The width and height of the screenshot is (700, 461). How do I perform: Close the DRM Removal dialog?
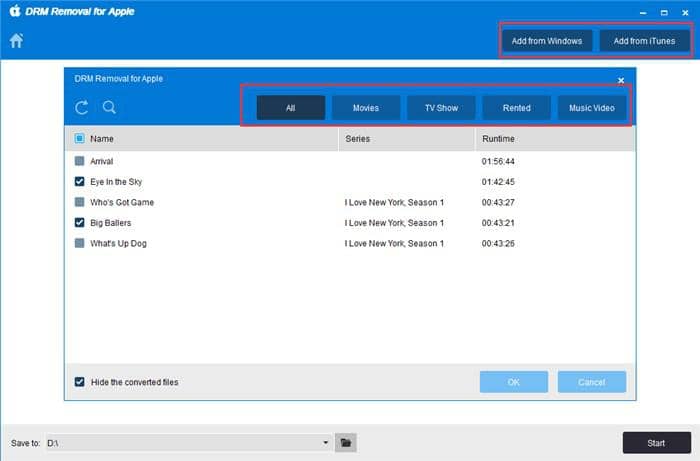pyautogui.click(x=621, y=80)
